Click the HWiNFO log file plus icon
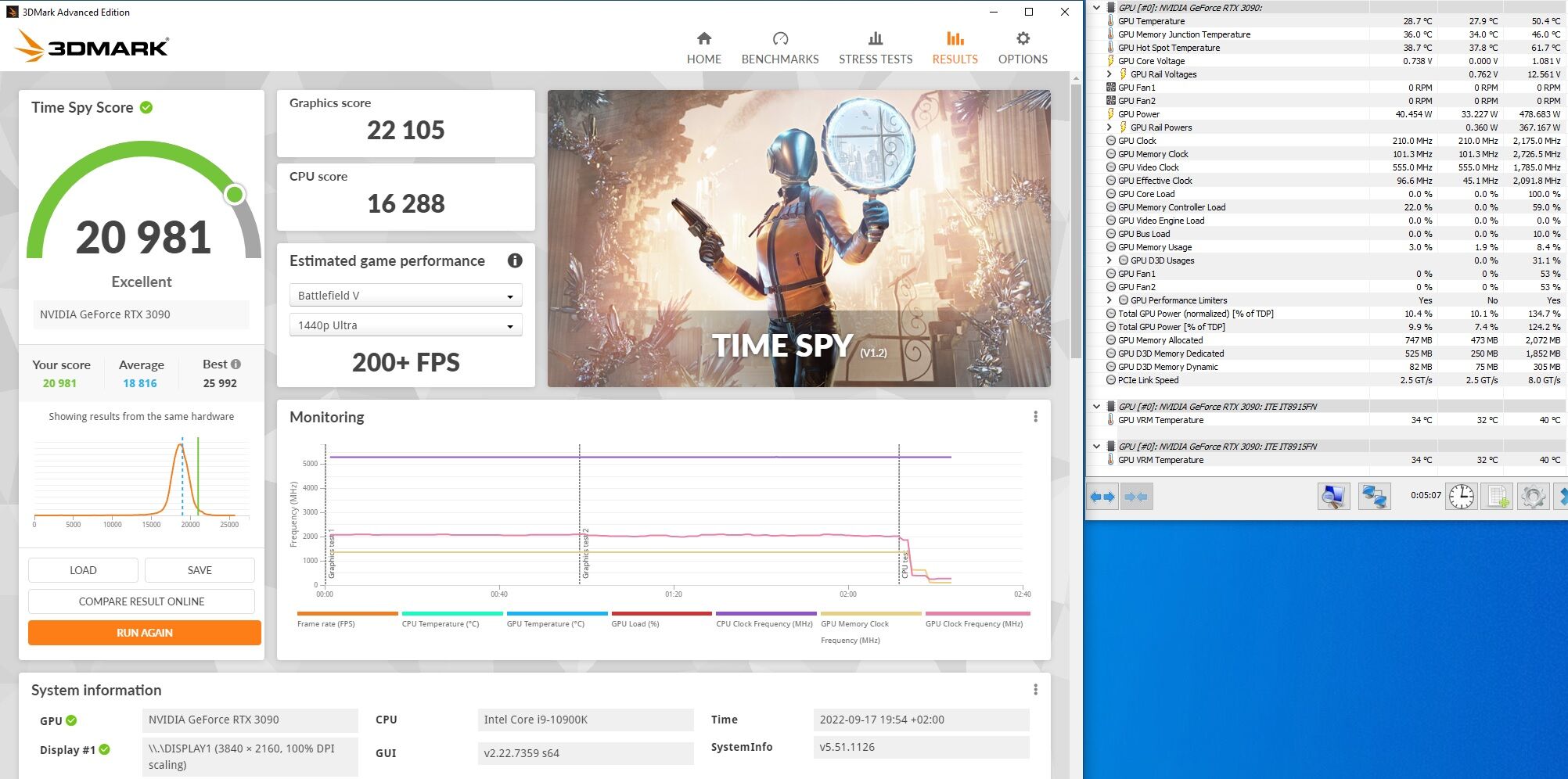 point(1498,497)
